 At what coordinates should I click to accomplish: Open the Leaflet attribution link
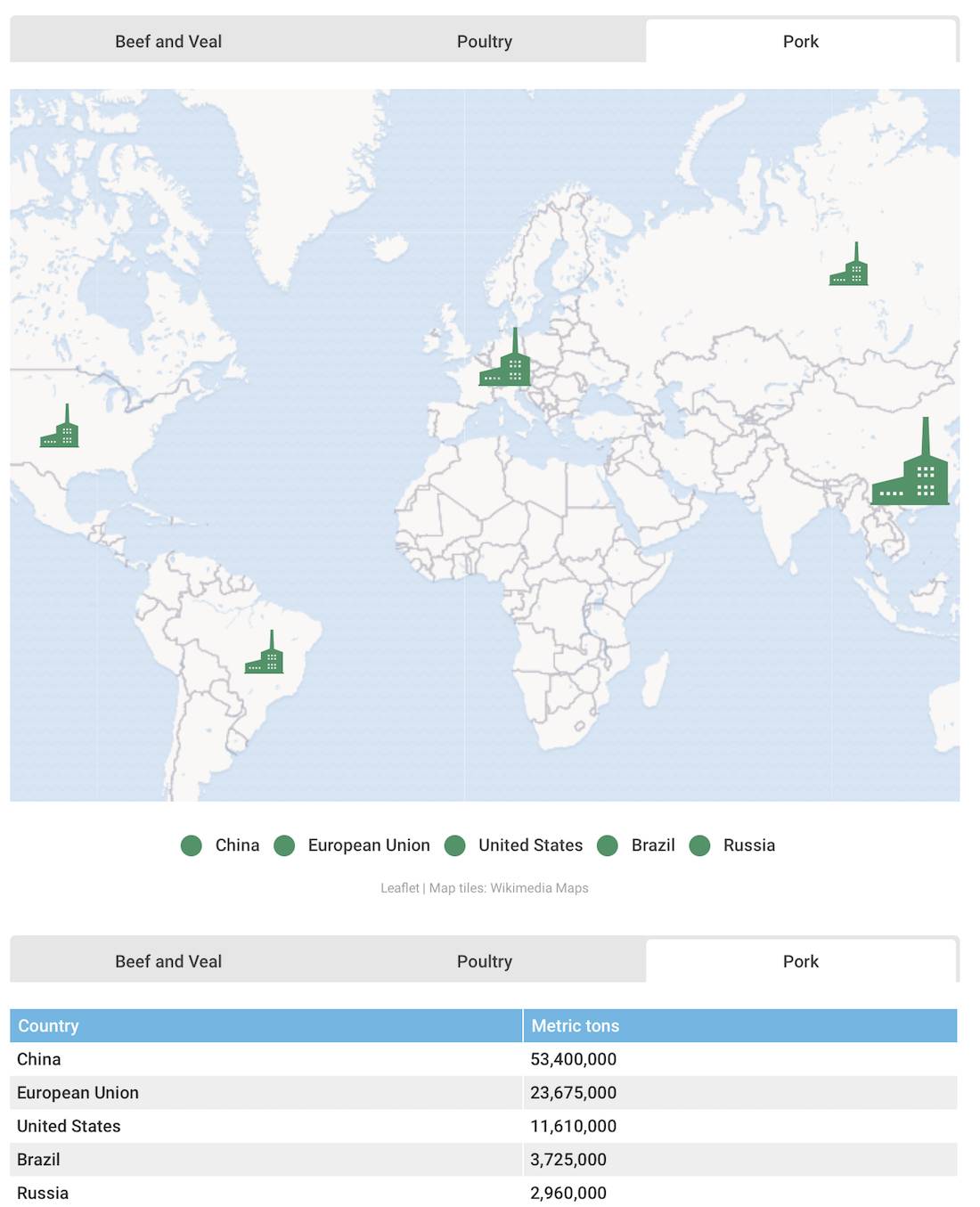click(399, 888)
